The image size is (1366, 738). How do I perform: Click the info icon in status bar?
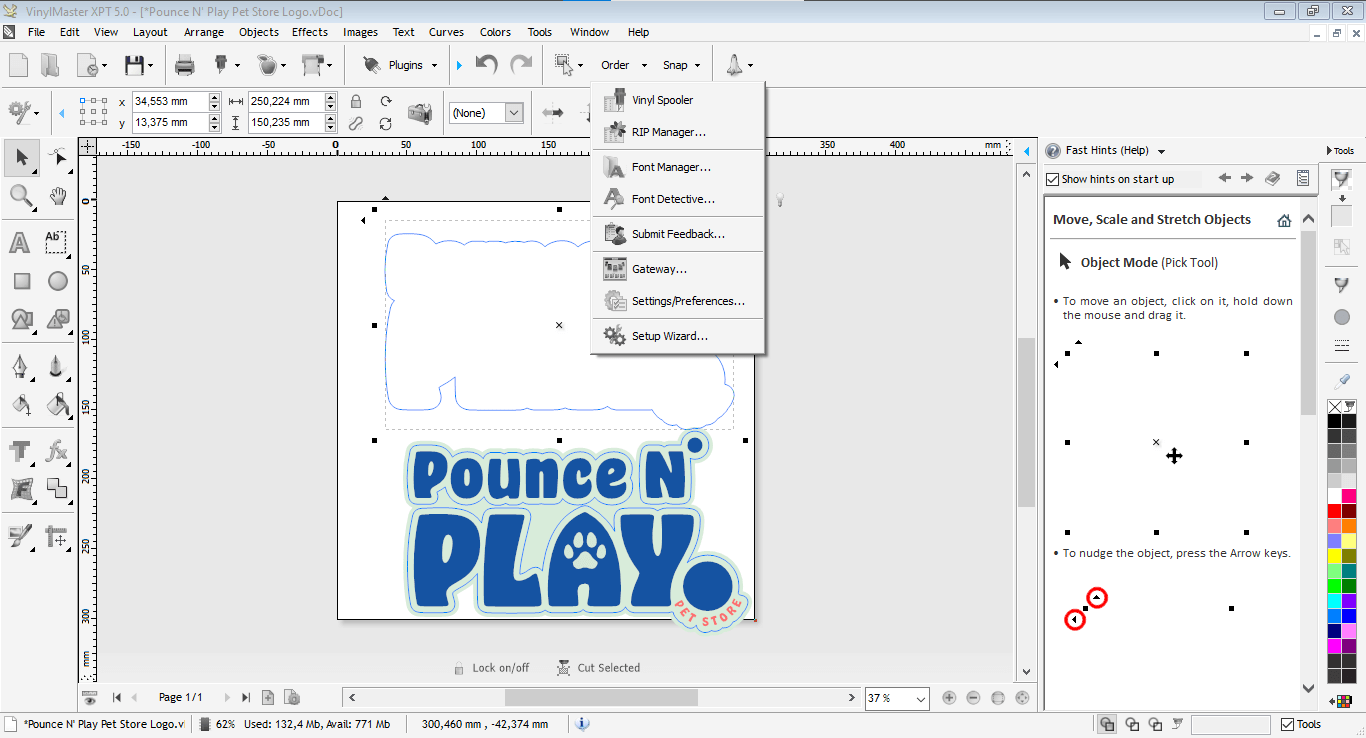[582, 724]
